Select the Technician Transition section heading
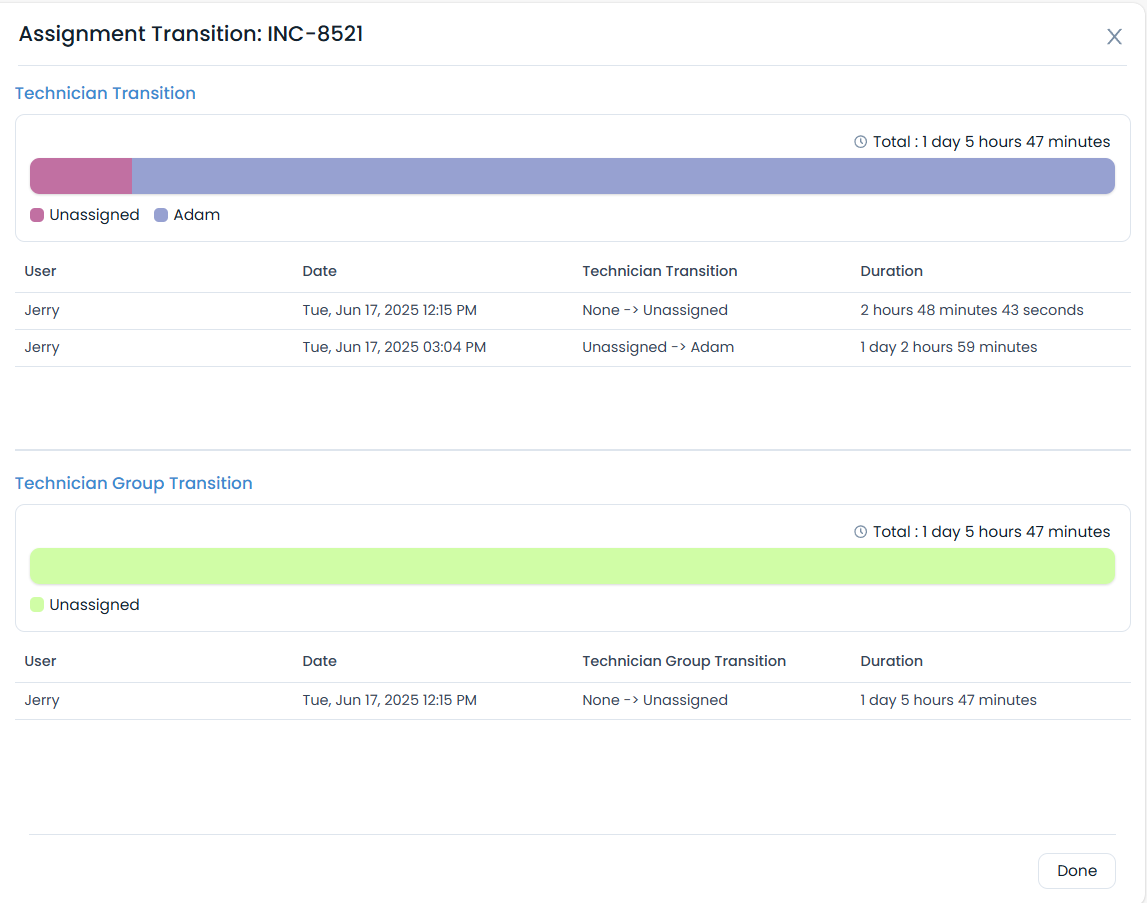The height and width of the screenshot is (903, 1147). (x=105, y=93)
